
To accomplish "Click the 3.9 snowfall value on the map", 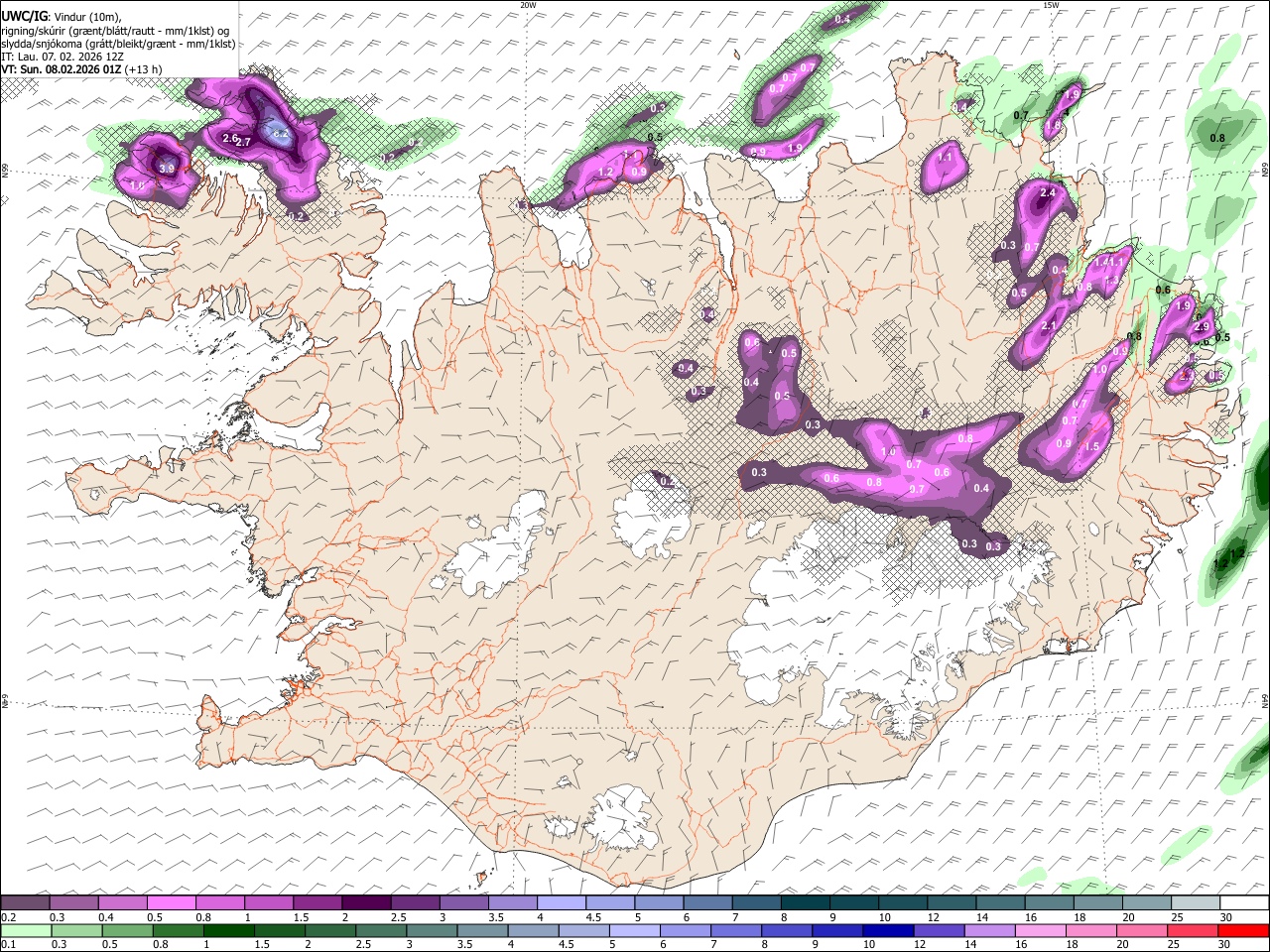I will tap(167, 169).
